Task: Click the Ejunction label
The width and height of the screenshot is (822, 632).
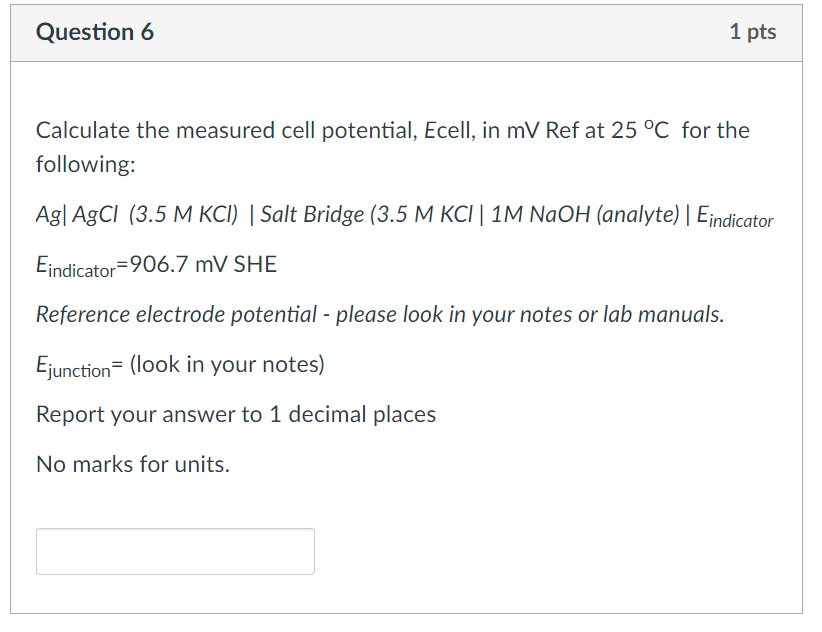Action: tap(73, 365)
